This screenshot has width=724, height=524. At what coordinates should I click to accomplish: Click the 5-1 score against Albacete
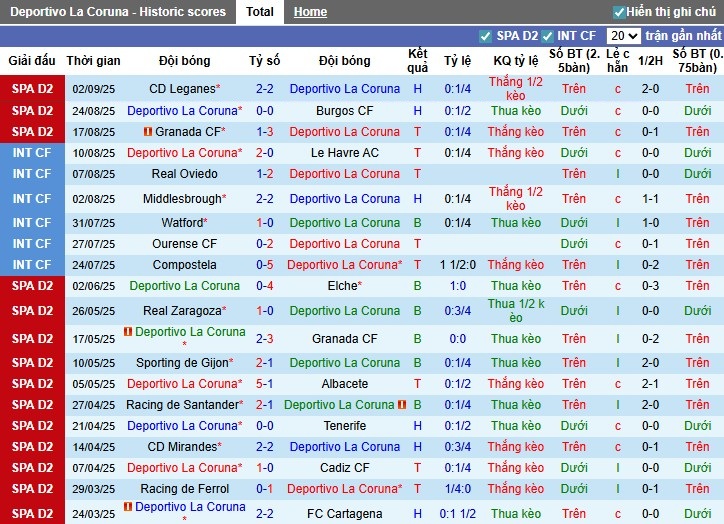click(x=264, y=384)
